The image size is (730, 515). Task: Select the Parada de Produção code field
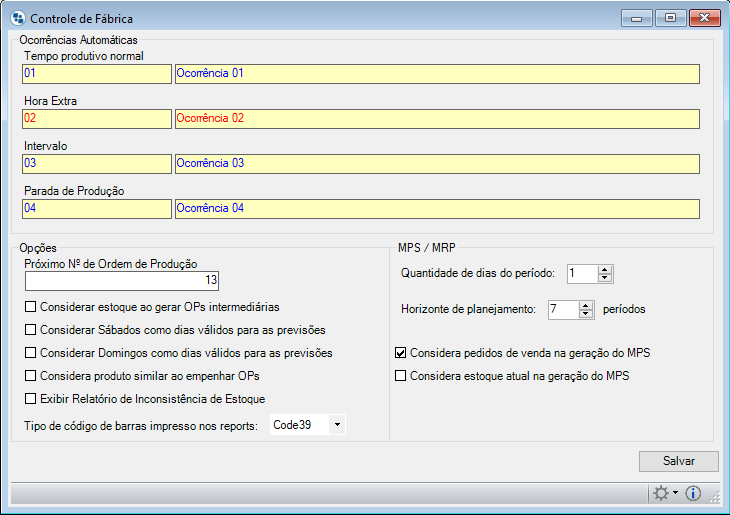coord(97,209)
